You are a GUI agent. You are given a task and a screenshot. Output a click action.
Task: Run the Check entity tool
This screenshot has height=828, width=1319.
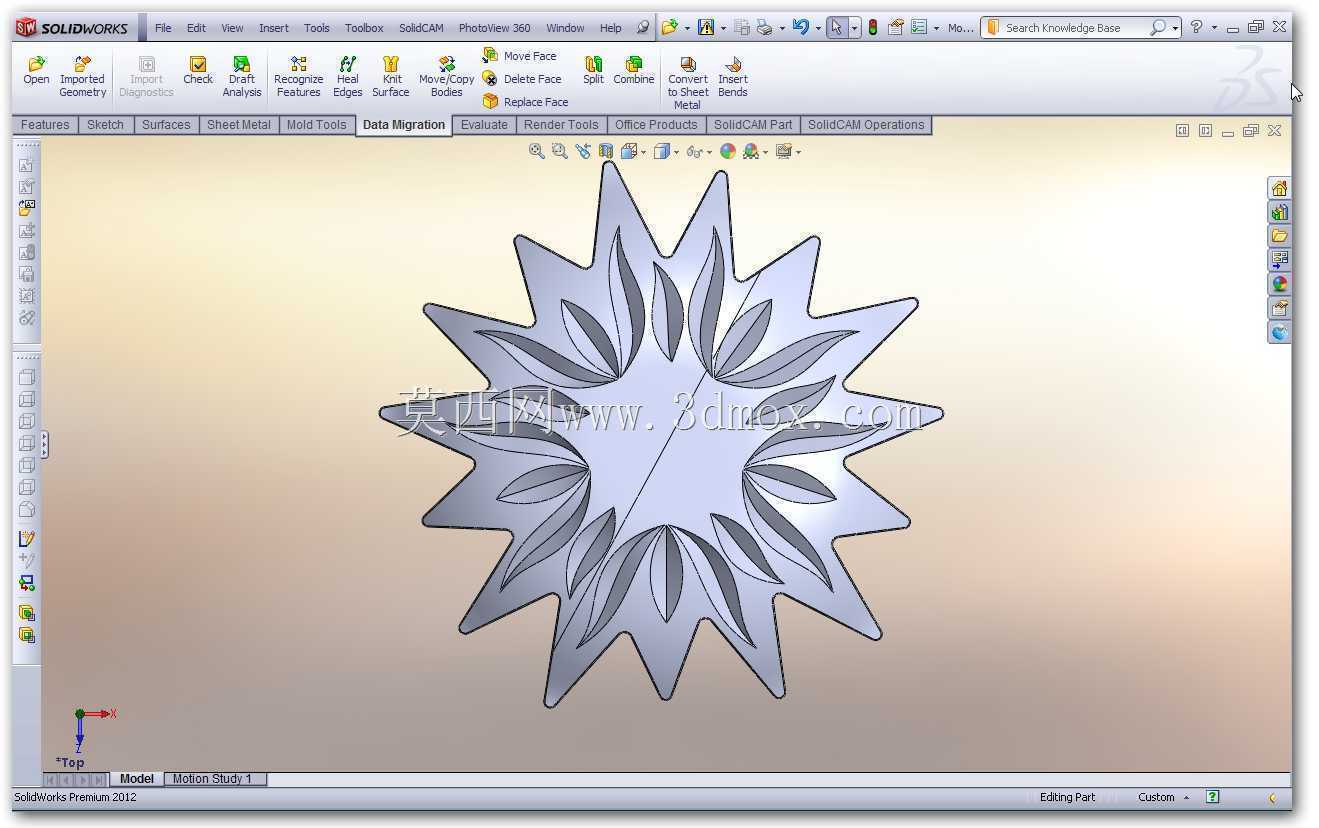pos(198,71)
